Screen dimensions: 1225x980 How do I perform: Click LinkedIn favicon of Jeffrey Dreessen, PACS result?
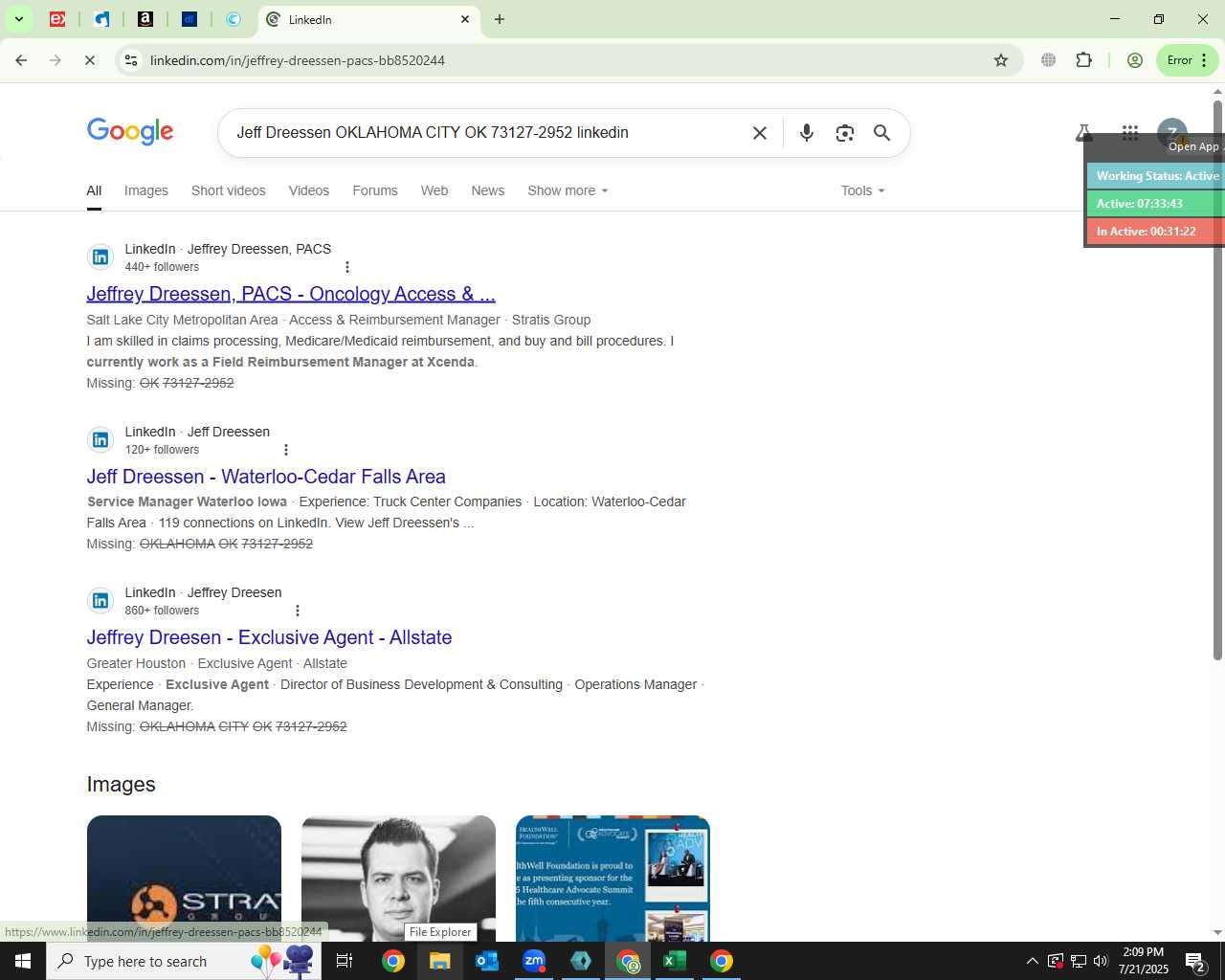click(x=100, y=257)
